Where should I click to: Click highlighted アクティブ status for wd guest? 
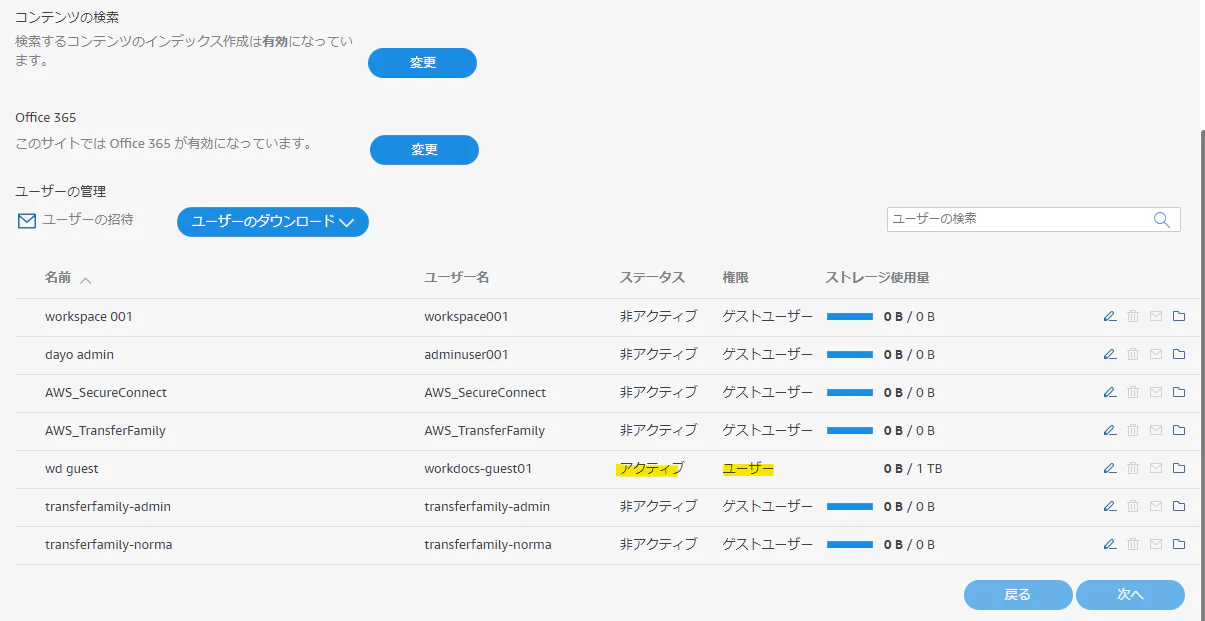point(651,468)
